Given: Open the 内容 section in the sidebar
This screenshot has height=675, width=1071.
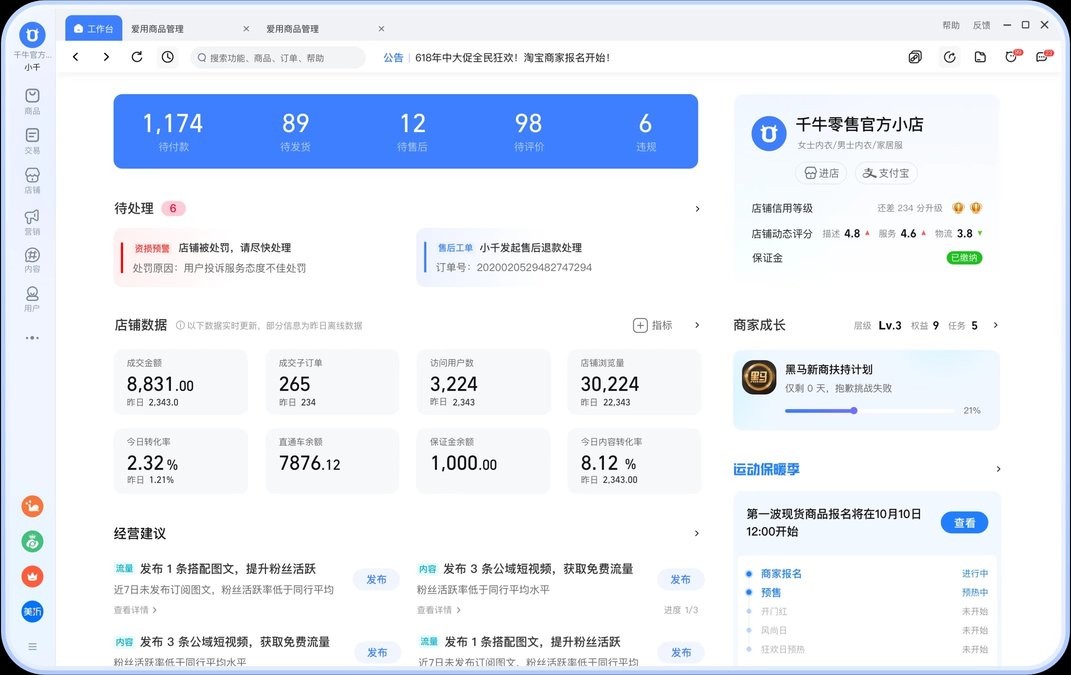Looking at the screenshot, I should (31, 260).
